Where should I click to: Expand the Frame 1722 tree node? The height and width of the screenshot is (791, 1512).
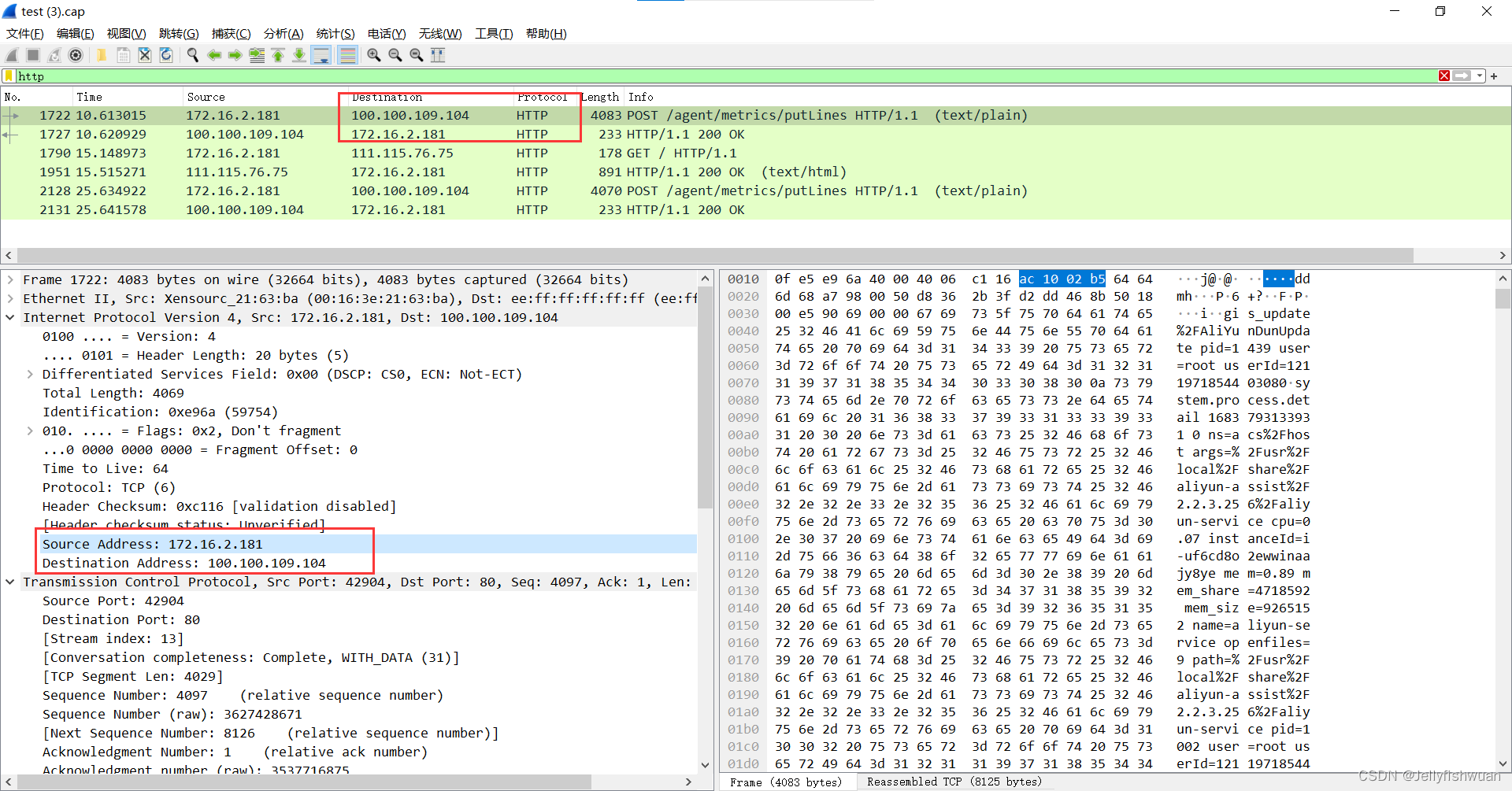[10, 279]
